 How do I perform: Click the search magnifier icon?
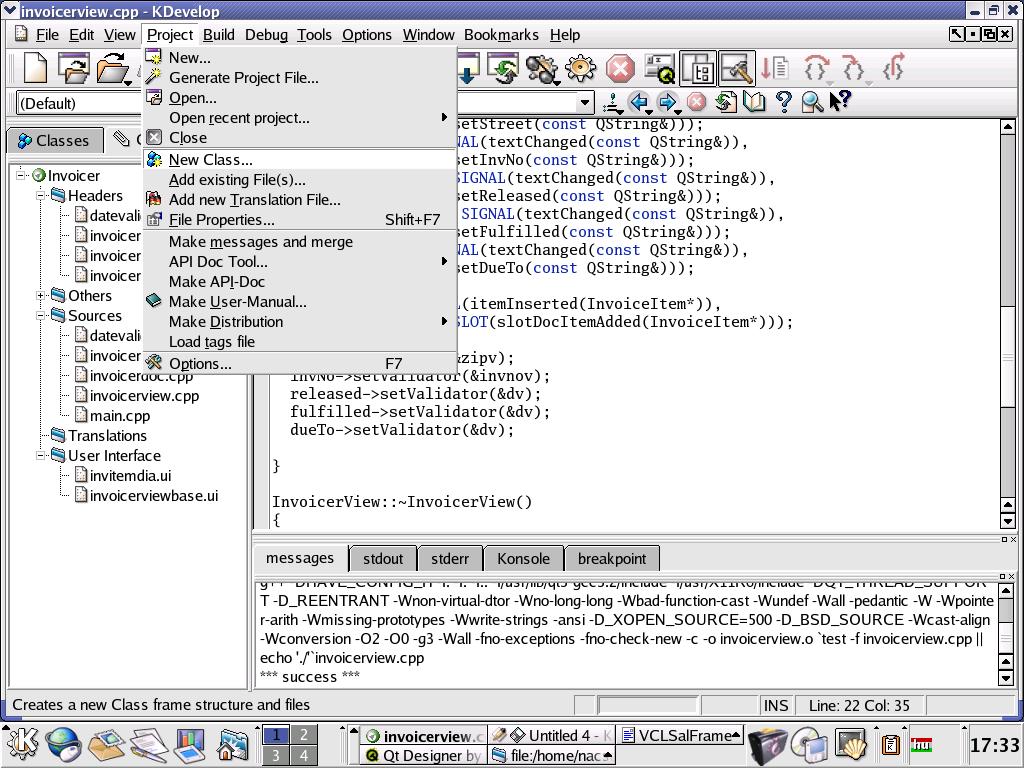[812, 102]
